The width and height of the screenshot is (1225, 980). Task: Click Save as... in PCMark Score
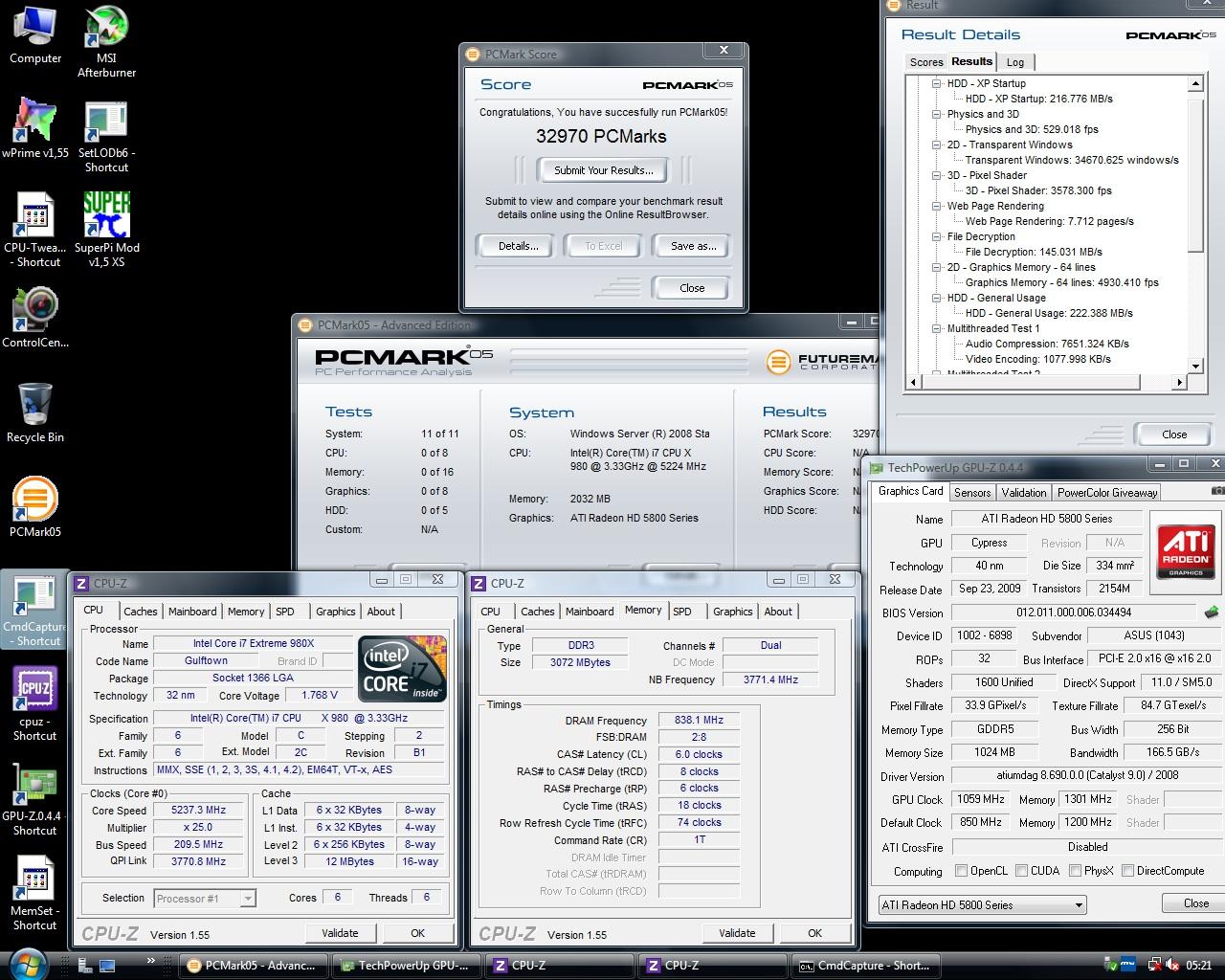693,246
